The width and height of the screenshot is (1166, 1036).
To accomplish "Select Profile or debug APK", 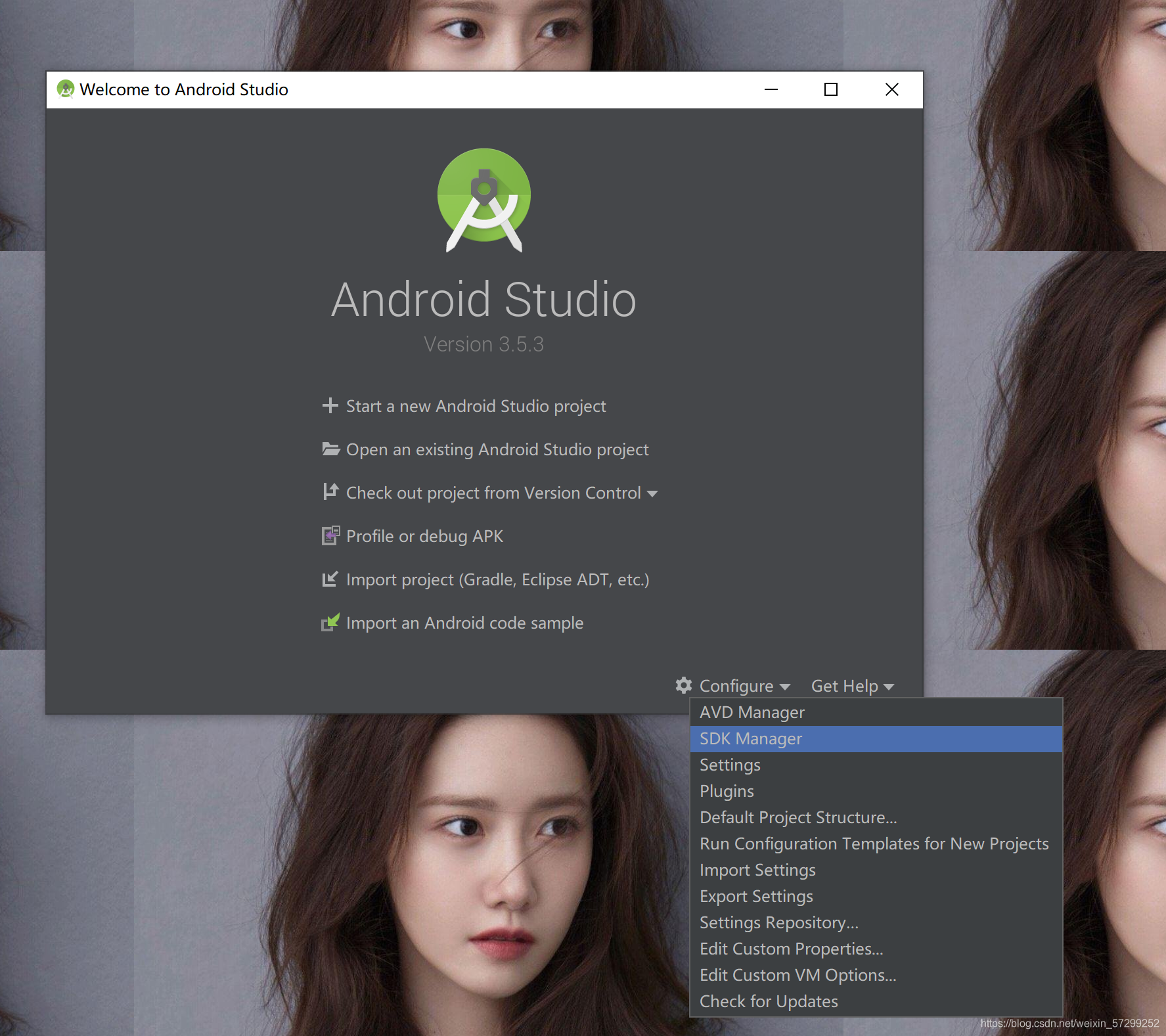I will pyautogui.click(x=424, y=536).
